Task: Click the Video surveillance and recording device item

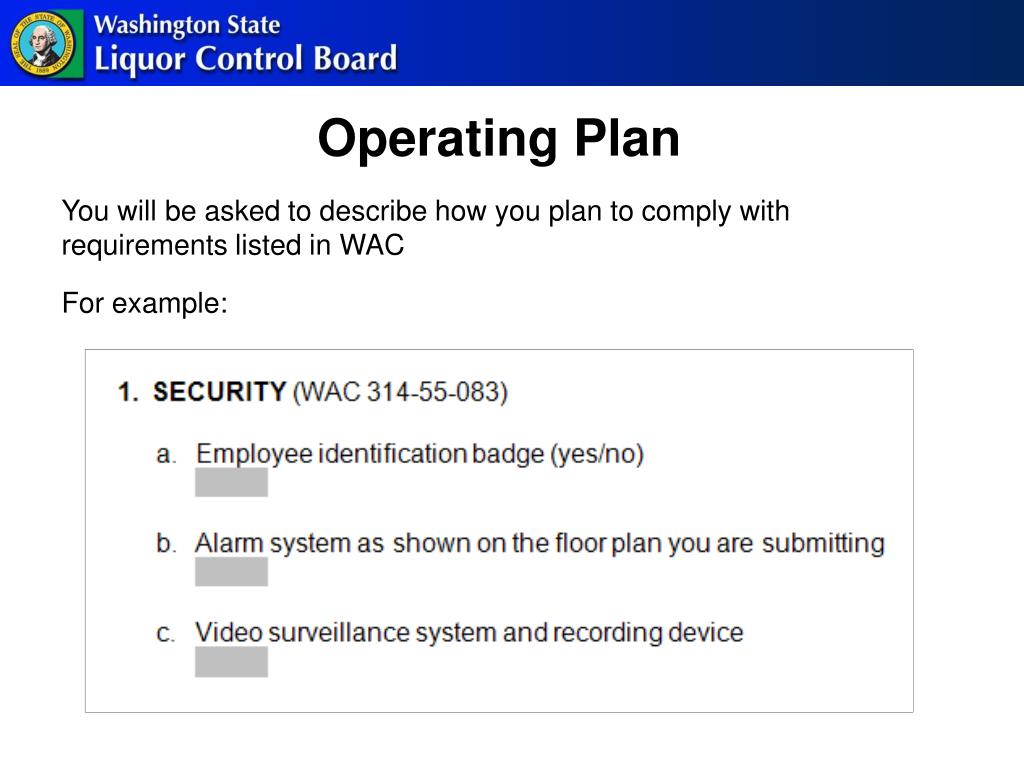Action: 469,632
